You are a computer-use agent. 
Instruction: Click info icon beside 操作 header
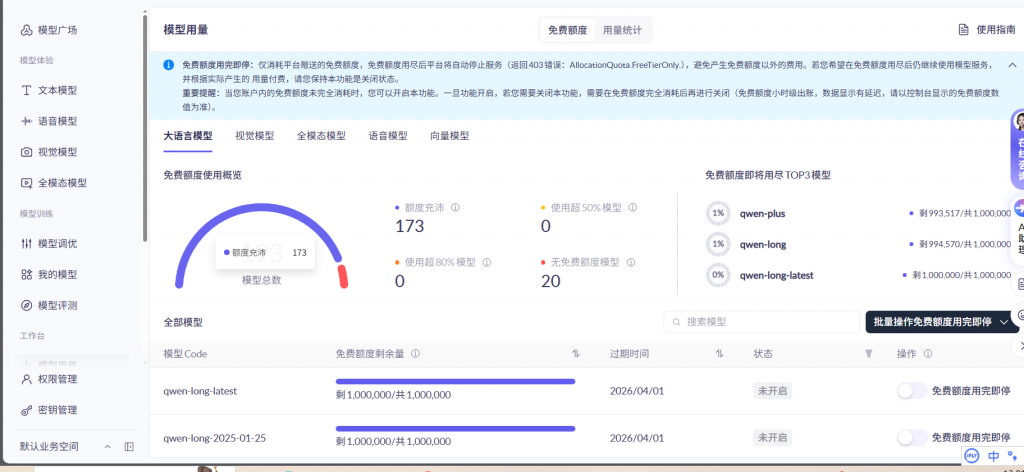click(x=927, y=353)
